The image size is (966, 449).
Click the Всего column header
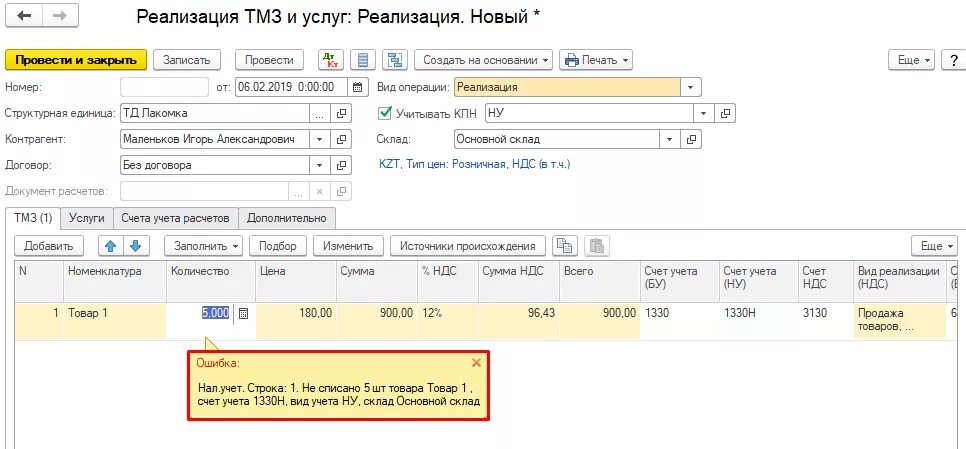[600, 281]
